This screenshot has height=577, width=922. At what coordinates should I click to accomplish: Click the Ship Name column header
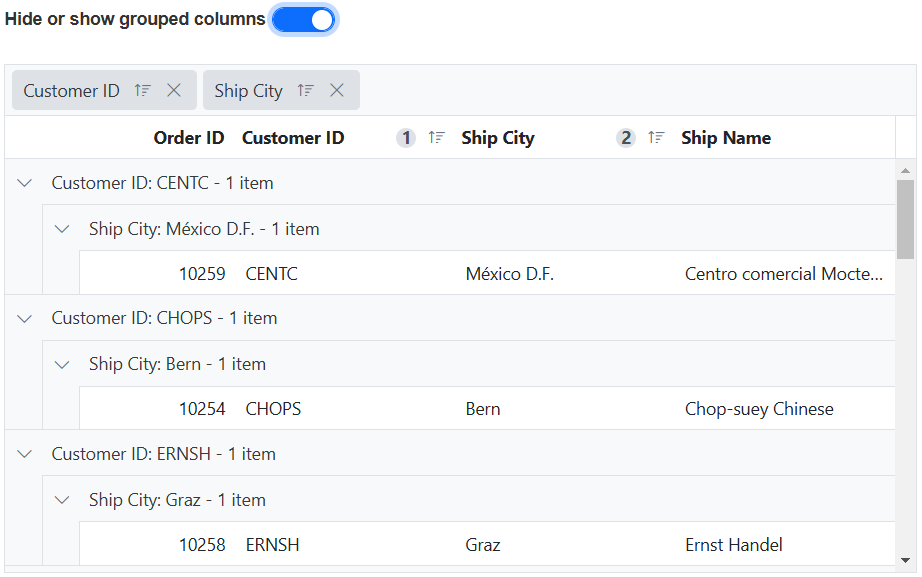[x=725, y=138]
